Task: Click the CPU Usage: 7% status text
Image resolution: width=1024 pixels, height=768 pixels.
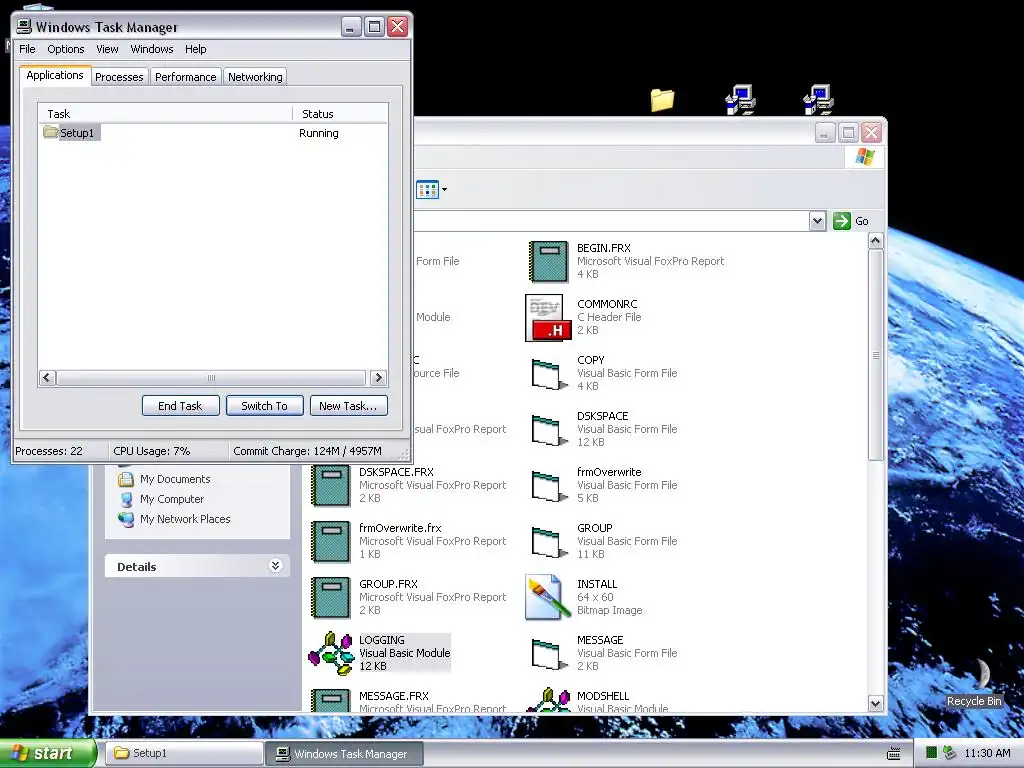Action: click(x=152, y=451)
